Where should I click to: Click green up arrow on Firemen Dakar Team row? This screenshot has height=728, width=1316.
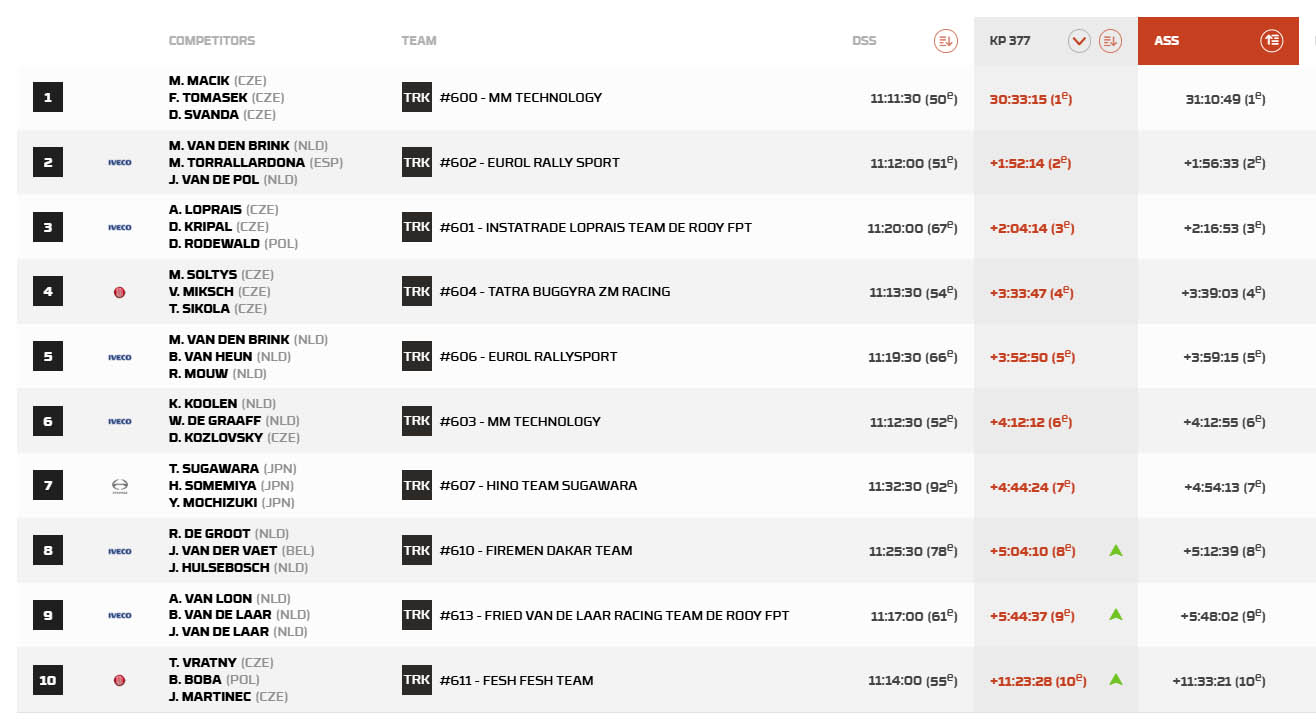coord(1116,550)
